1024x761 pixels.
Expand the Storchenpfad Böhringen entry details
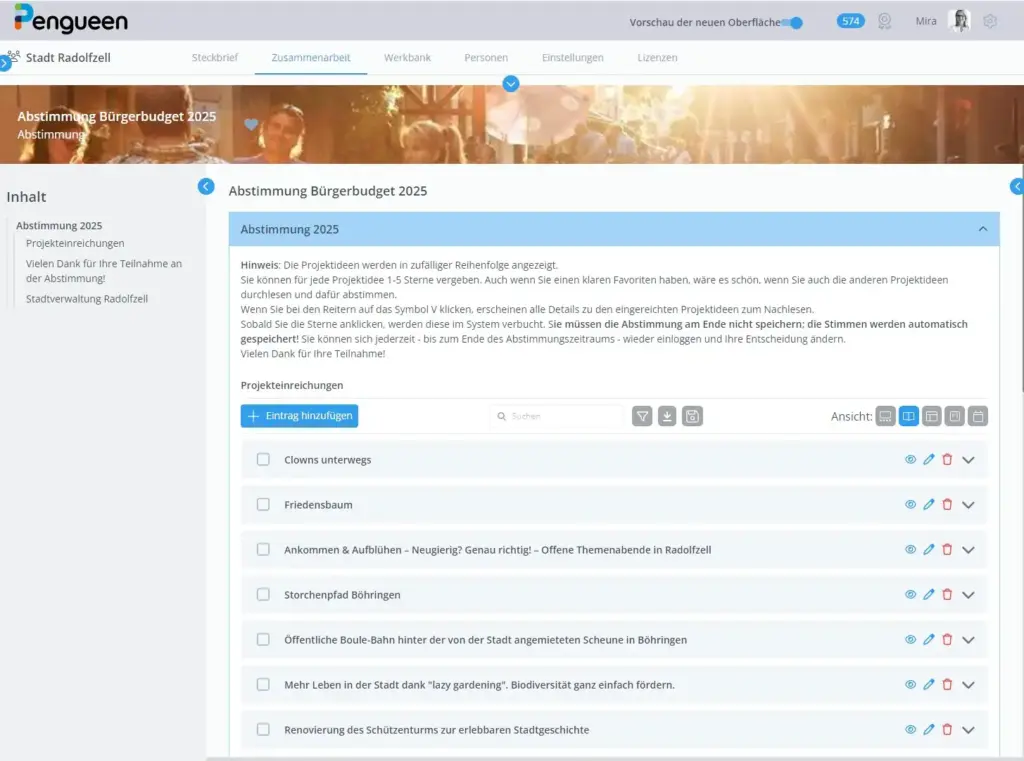pyautogui.click(x=967, y=594)
